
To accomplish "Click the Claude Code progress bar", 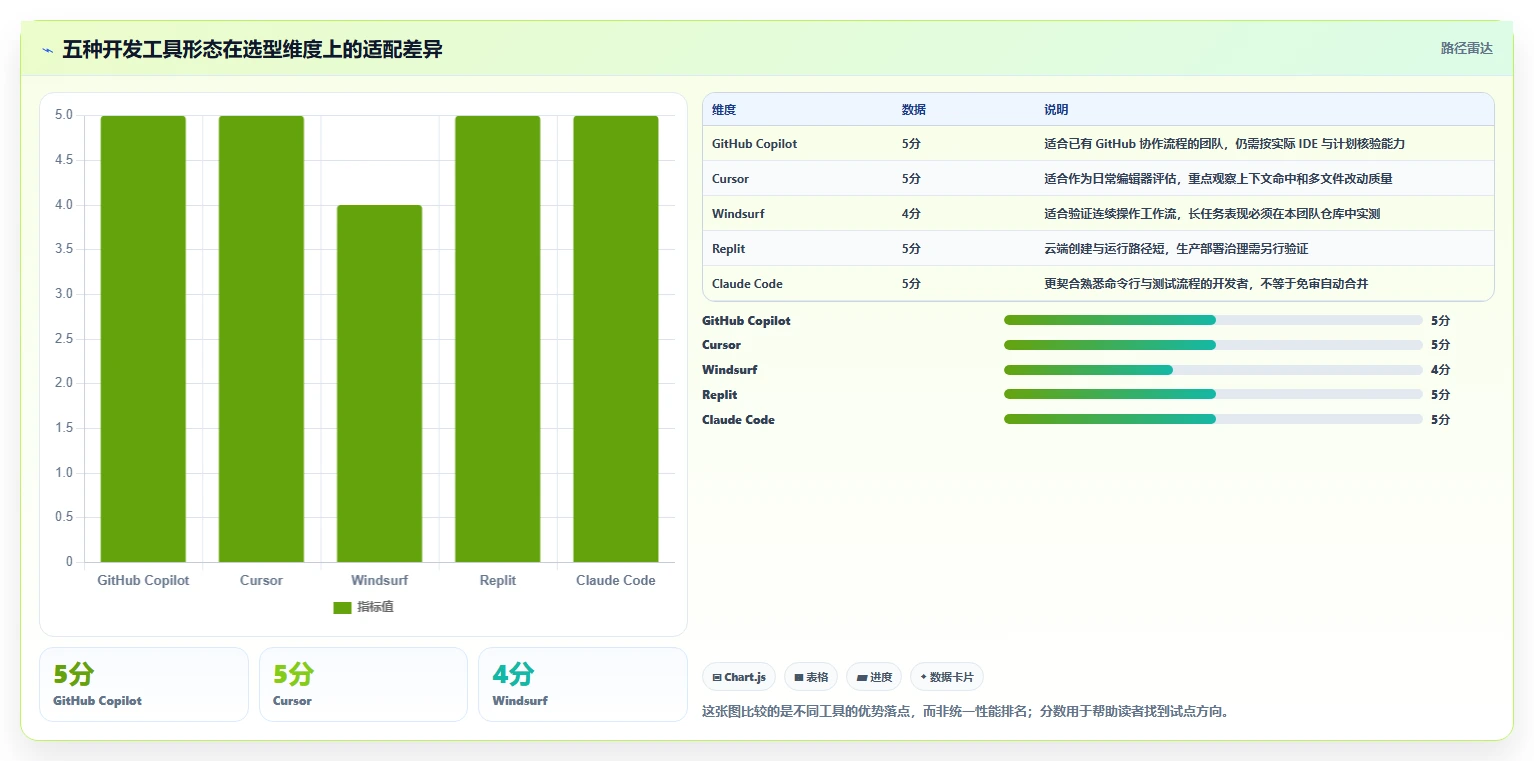I will tap(1213, 419).
